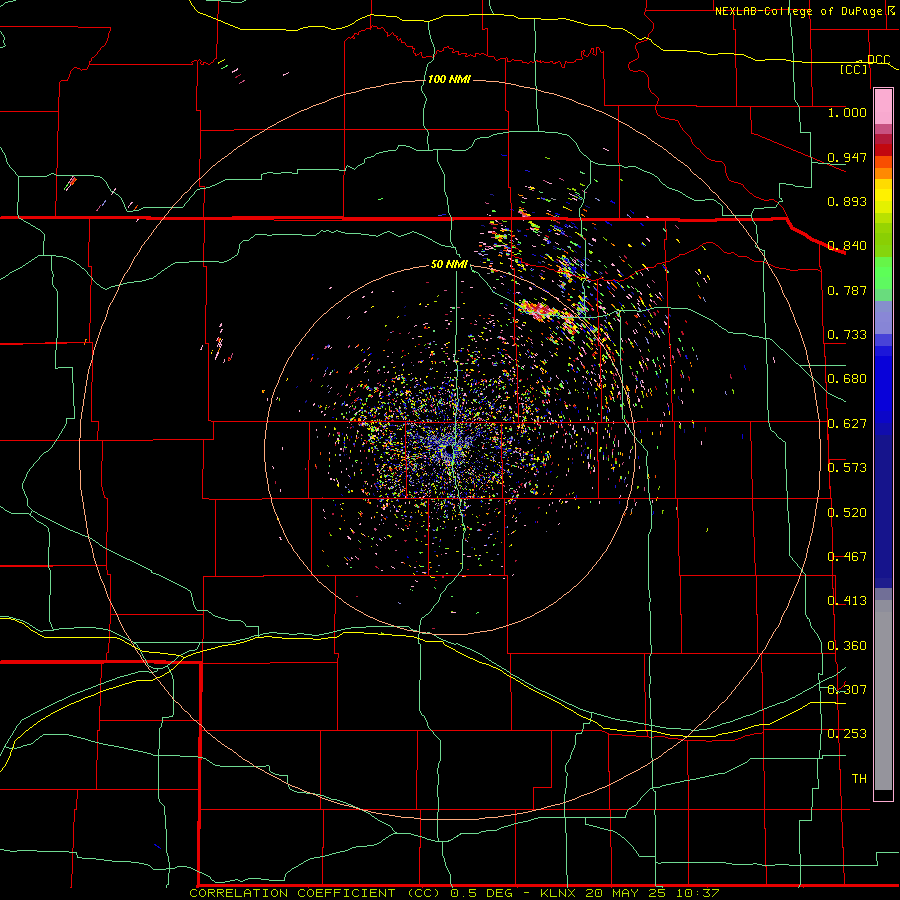Click the 0.413 legend label
Viewport: 900px width, 900px height.
(x=847, y=601)
